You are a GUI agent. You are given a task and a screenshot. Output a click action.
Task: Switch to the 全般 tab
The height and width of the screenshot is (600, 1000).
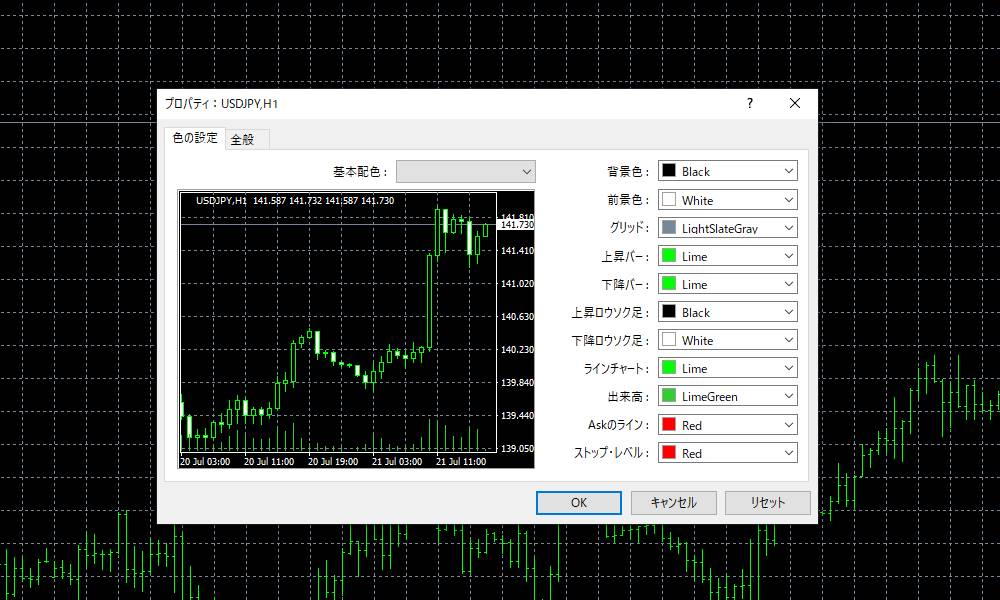pyautogui.click(x=246, y=138)
